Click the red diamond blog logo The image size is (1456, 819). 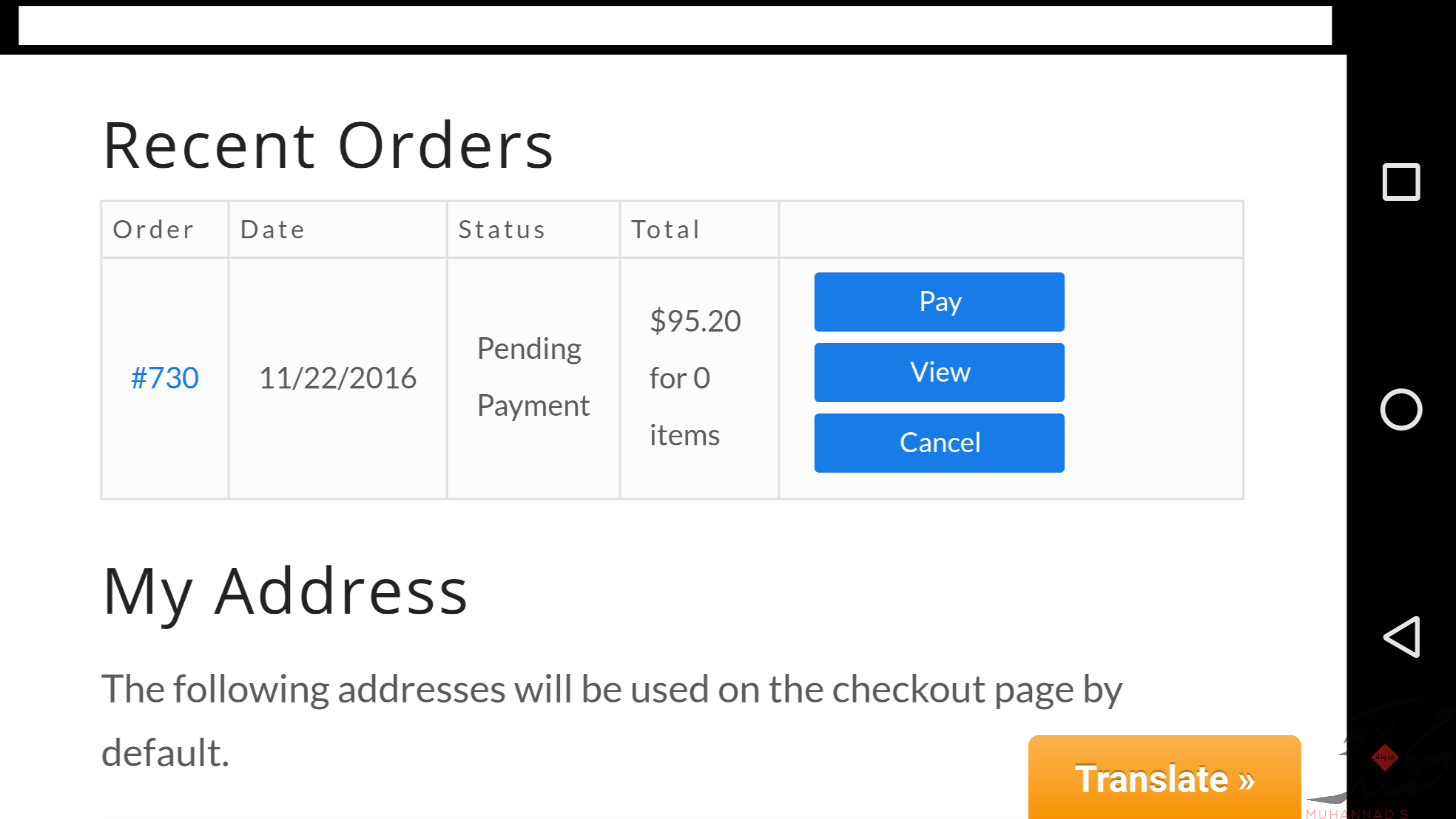1385,757
